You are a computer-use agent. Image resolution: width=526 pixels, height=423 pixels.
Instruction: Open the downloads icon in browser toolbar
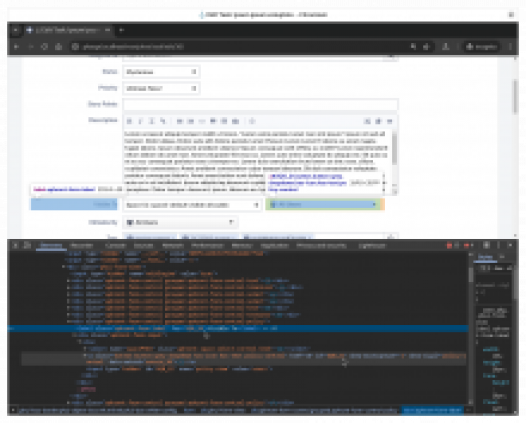pyautogui.click(x=445, y=47)
